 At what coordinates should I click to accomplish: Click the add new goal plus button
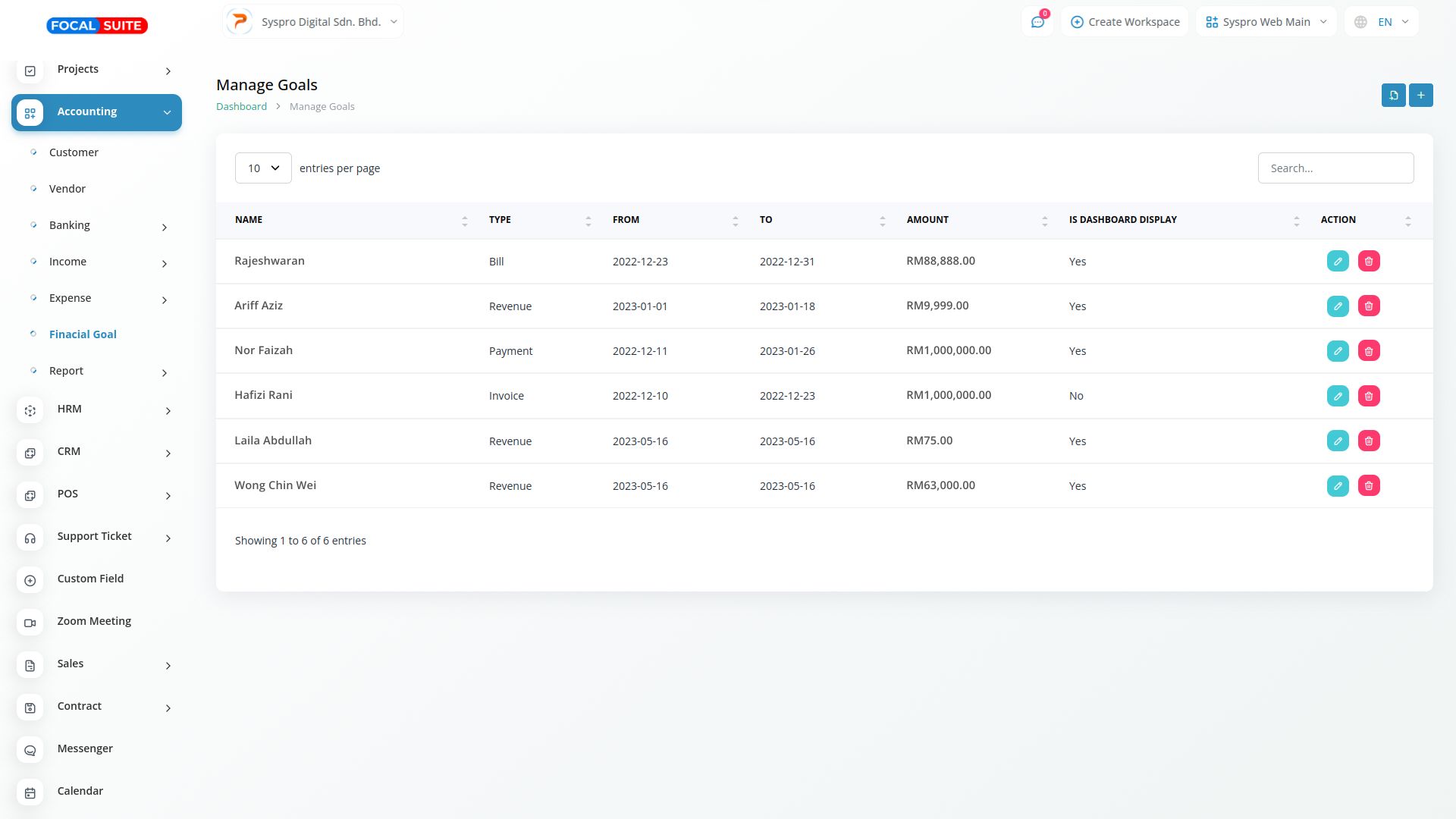[1420, 95]
